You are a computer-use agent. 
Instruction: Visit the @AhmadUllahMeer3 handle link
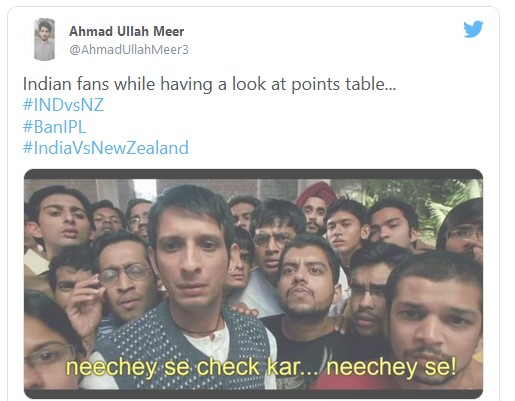(x=129, y=50)
